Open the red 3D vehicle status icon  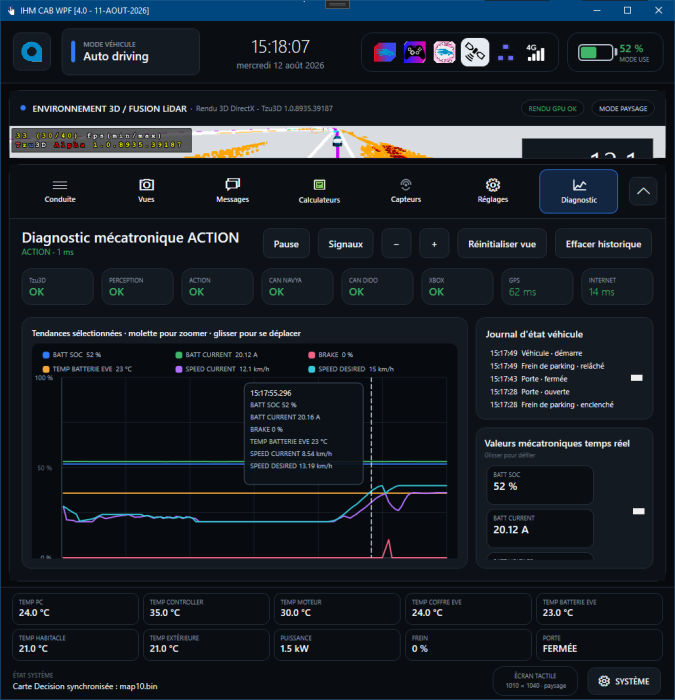(x=385, y=53)
